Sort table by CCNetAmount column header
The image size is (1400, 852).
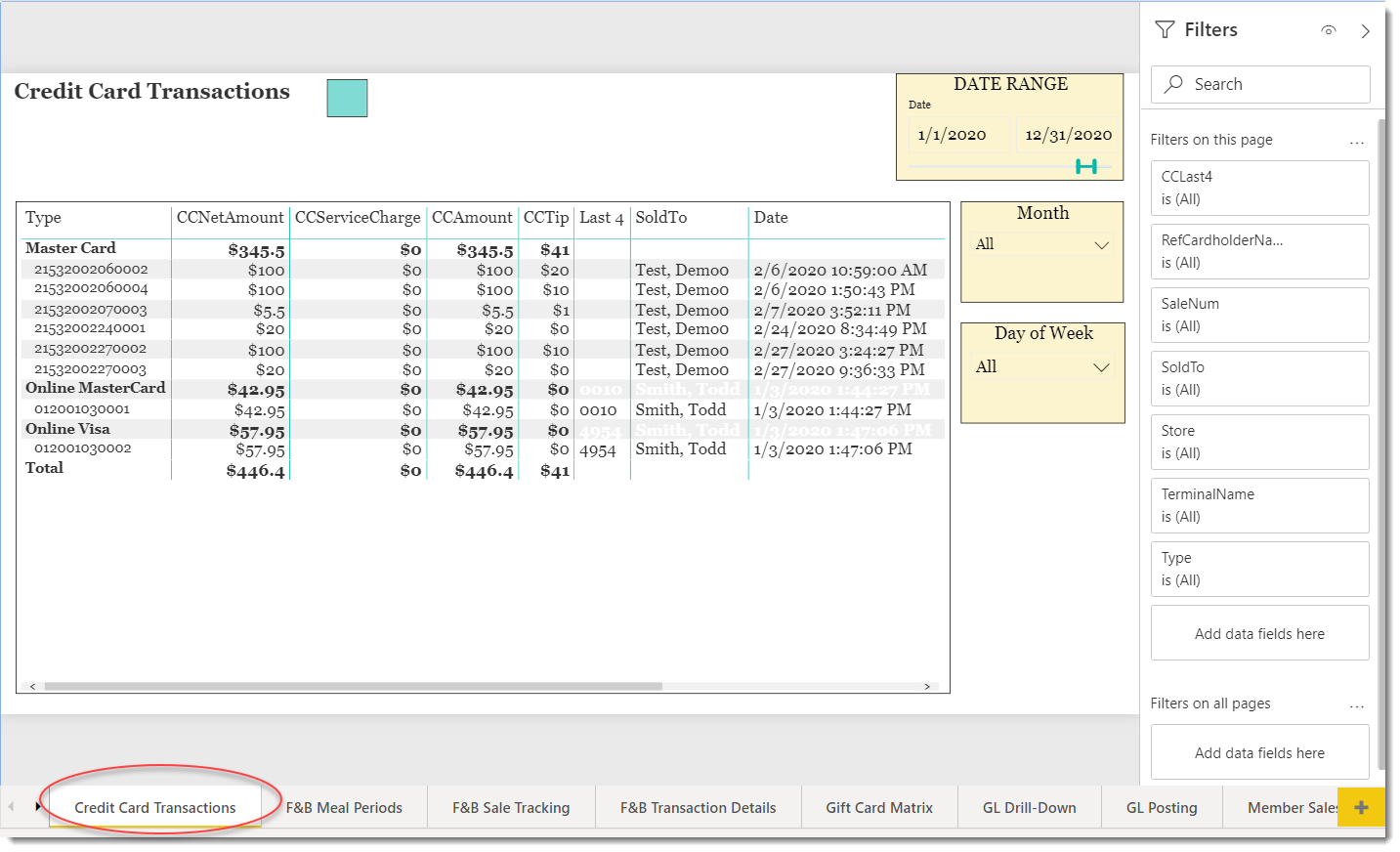tap(230, 218)
